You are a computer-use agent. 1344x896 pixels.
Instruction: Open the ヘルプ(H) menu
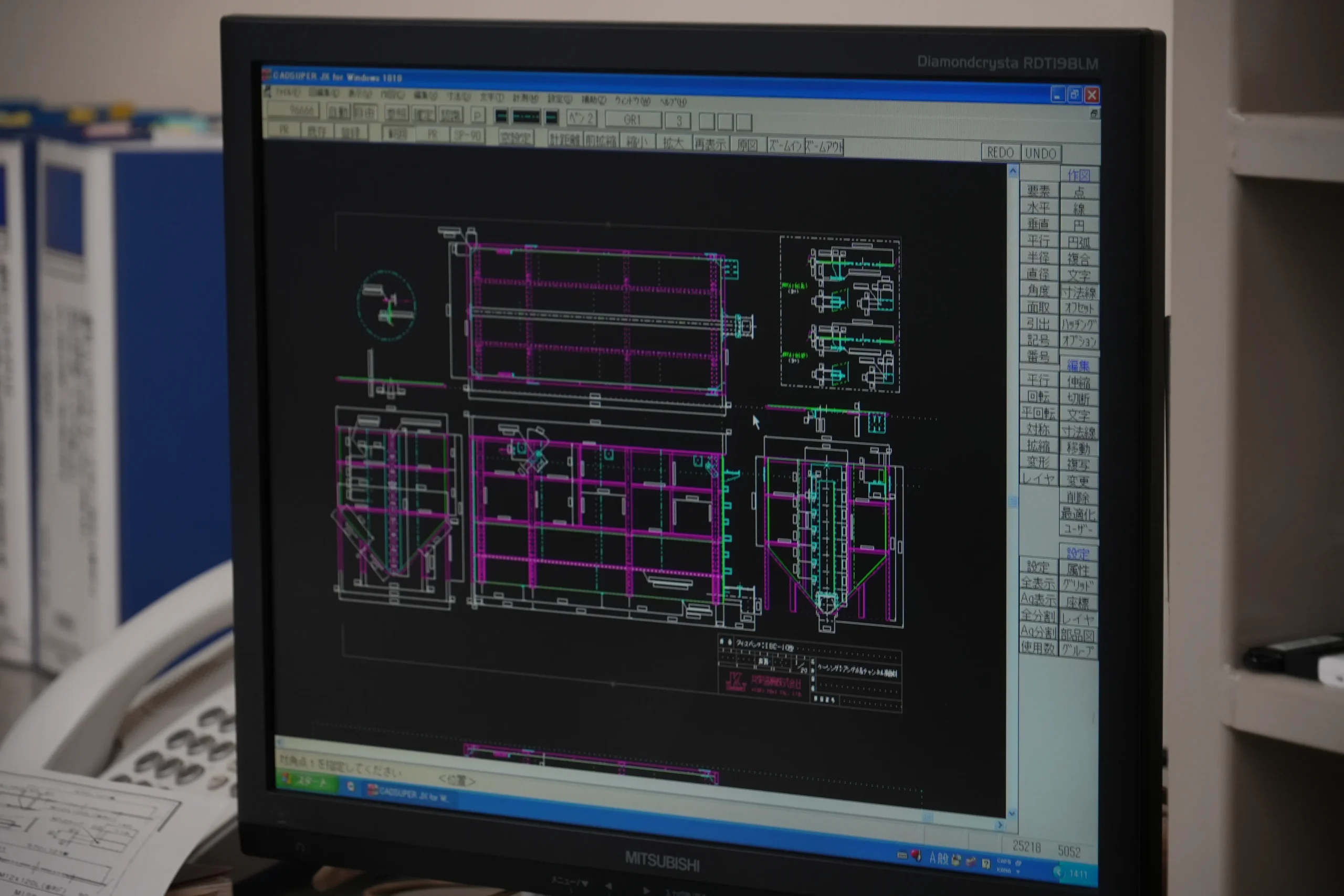[673, 102]
